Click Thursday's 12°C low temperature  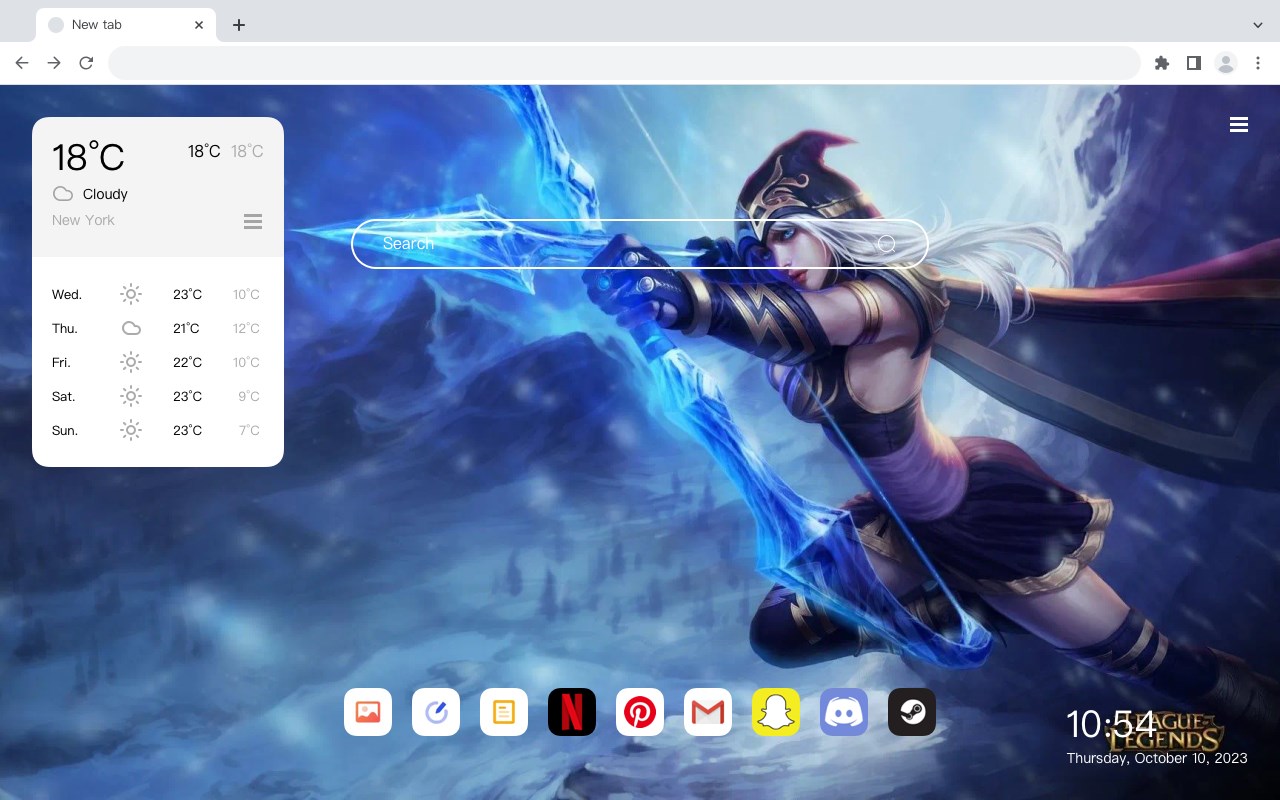[x=246, y=328]
